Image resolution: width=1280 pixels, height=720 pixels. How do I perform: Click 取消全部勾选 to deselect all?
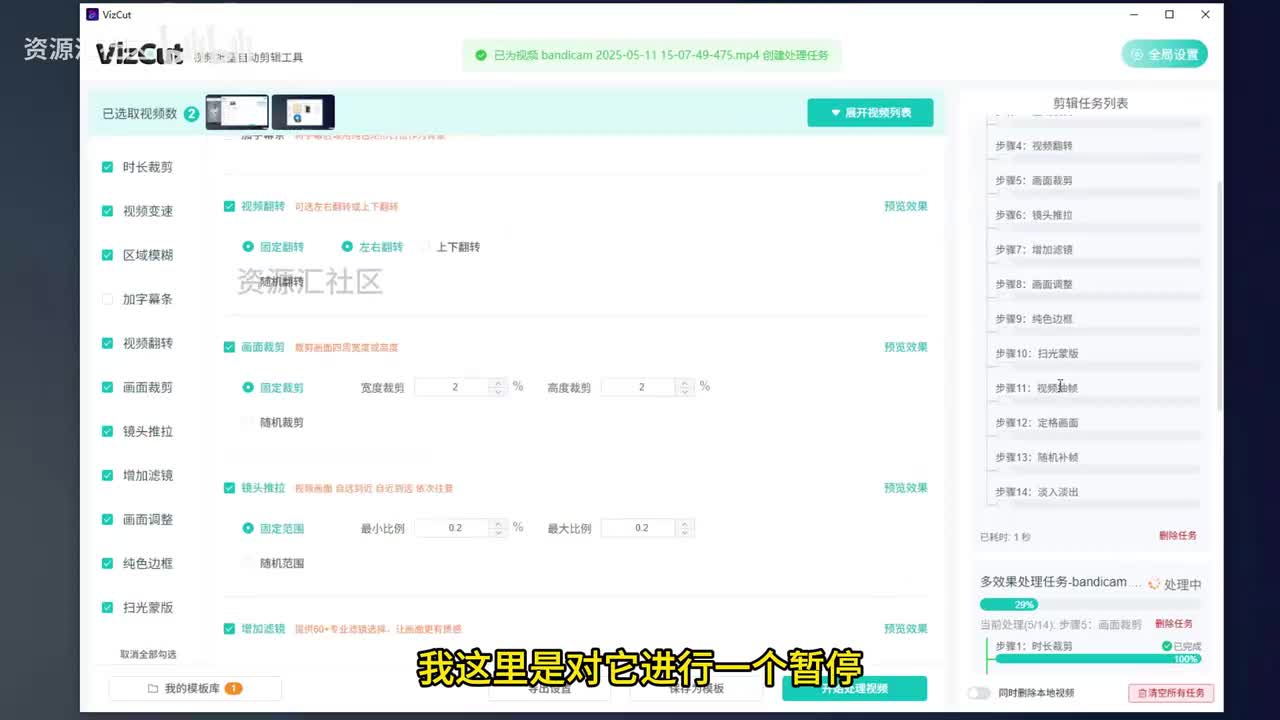[148, 654]
